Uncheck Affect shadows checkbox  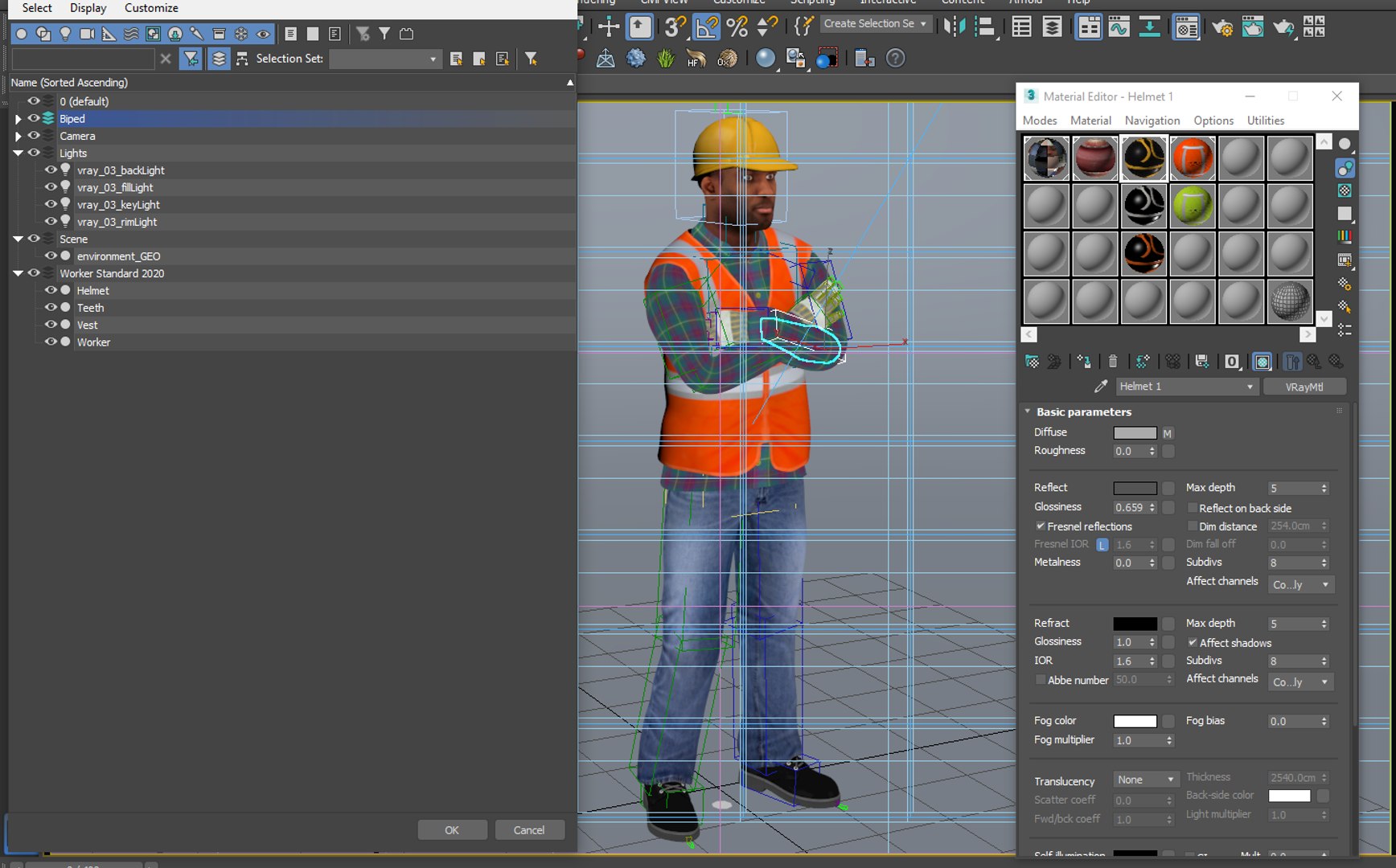coord(1193,643)
